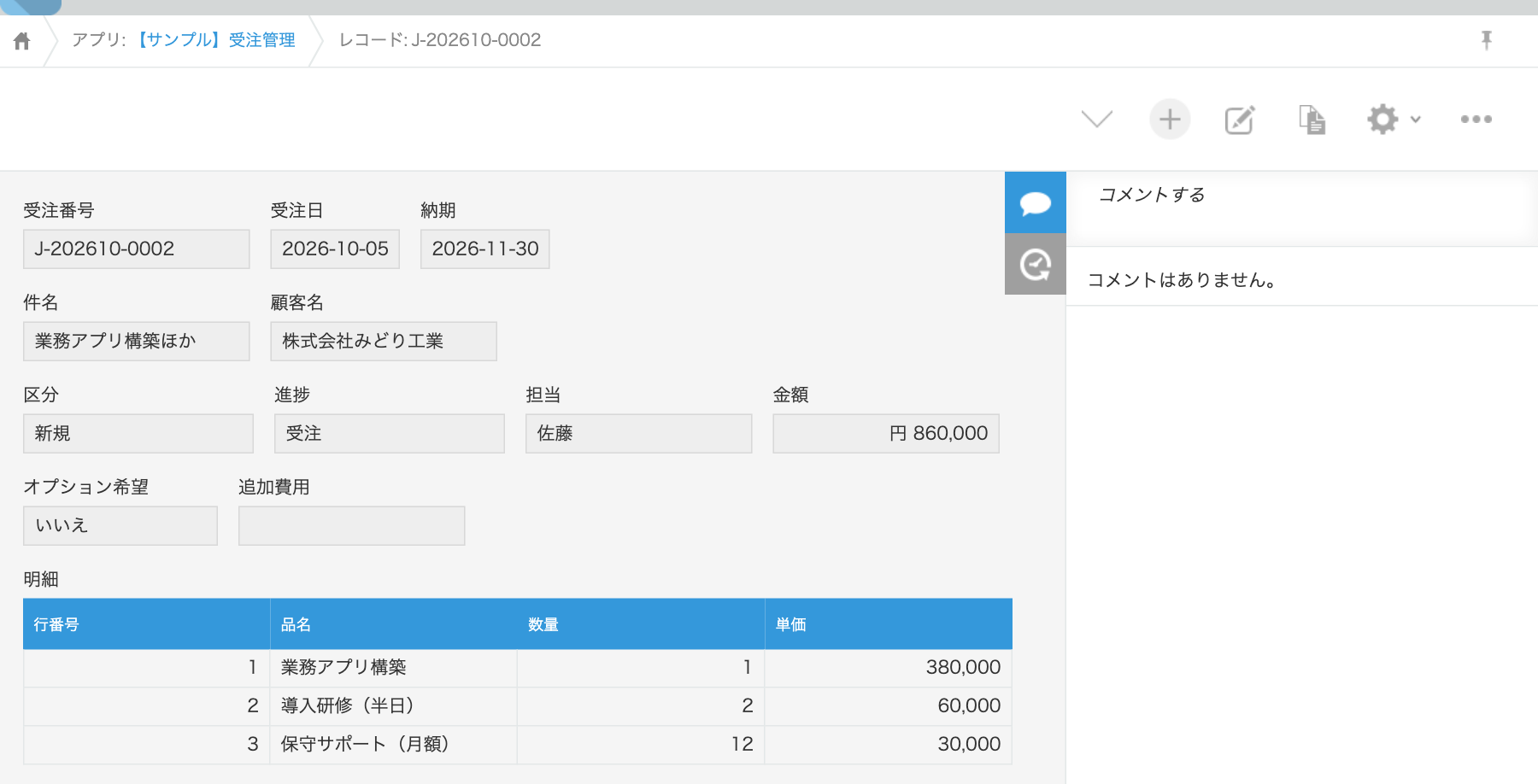Screen dimensions: 1538x784
Task: Click the レコード: J-202610-0002 breadcrumb text
Action: (x=440, y=40)
